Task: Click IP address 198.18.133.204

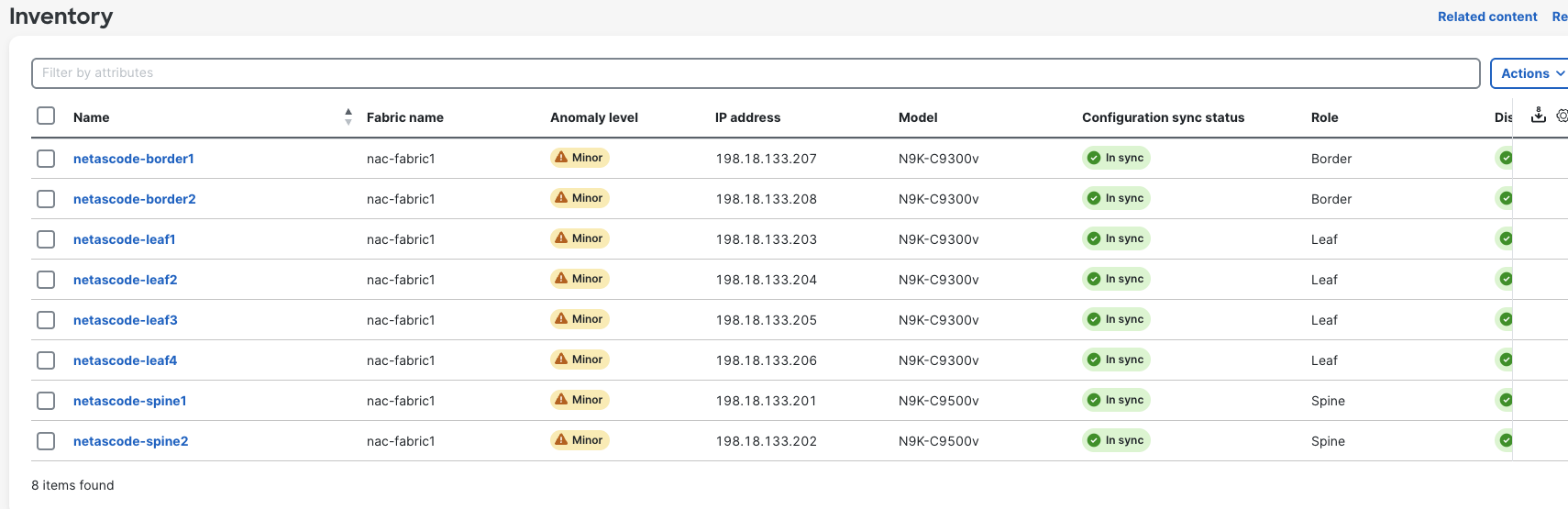Action: 767,280
